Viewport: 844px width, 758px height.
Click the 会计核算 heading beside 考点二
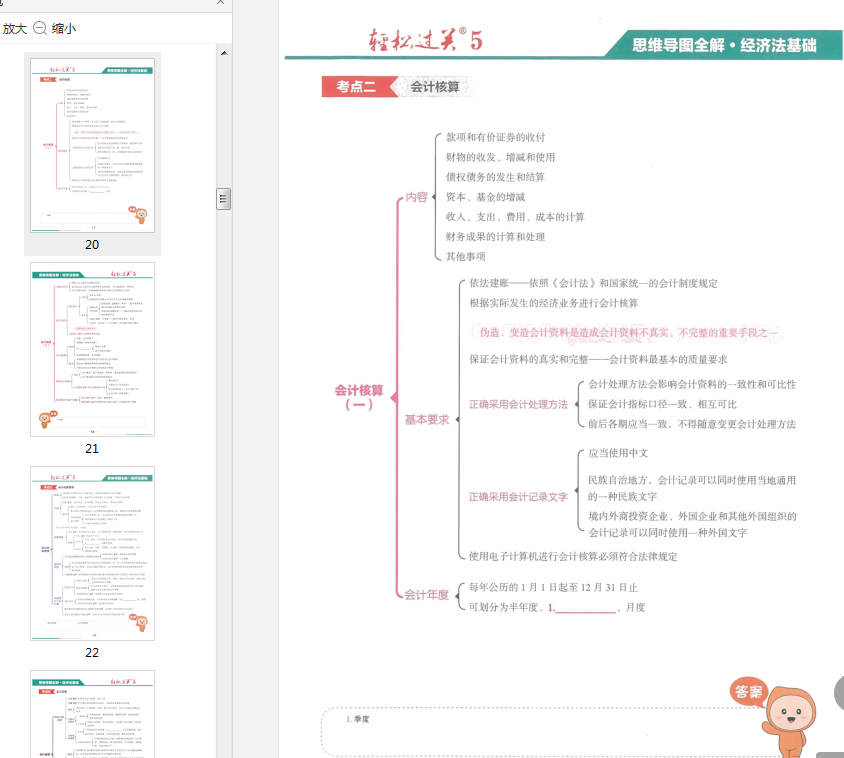(435, 87)
